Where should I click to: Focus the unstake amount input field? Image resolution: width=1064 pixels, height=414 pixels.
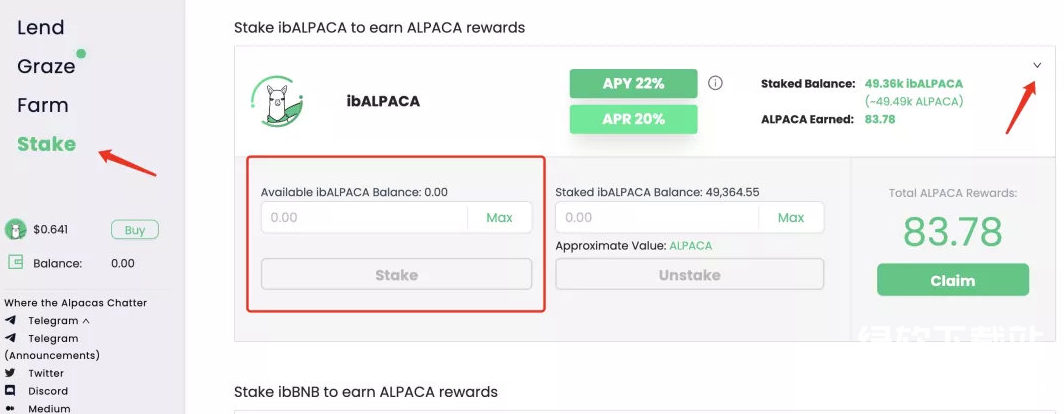(x=657, y=217)
